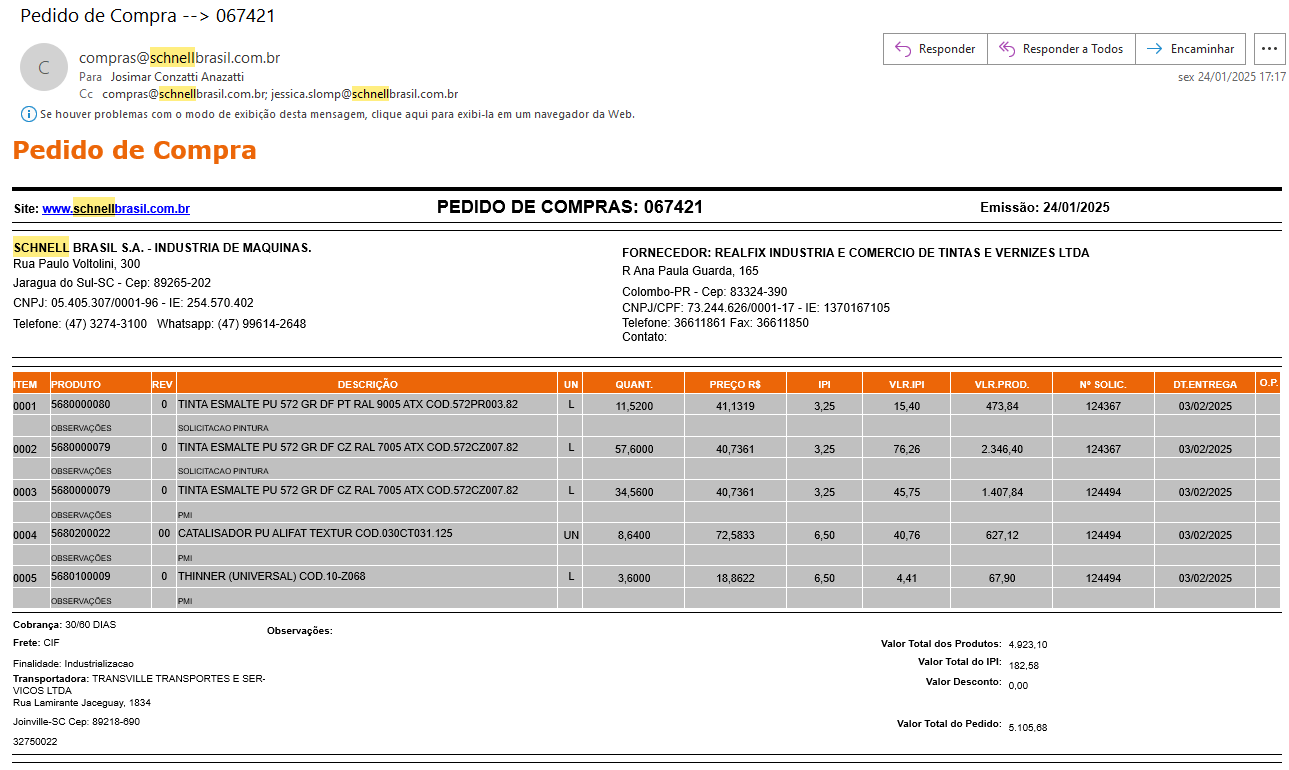The height and width of the screenshot is (770, 1289).
Task: Click the Pedido de Compra heading
Action: tap(135, 151)
